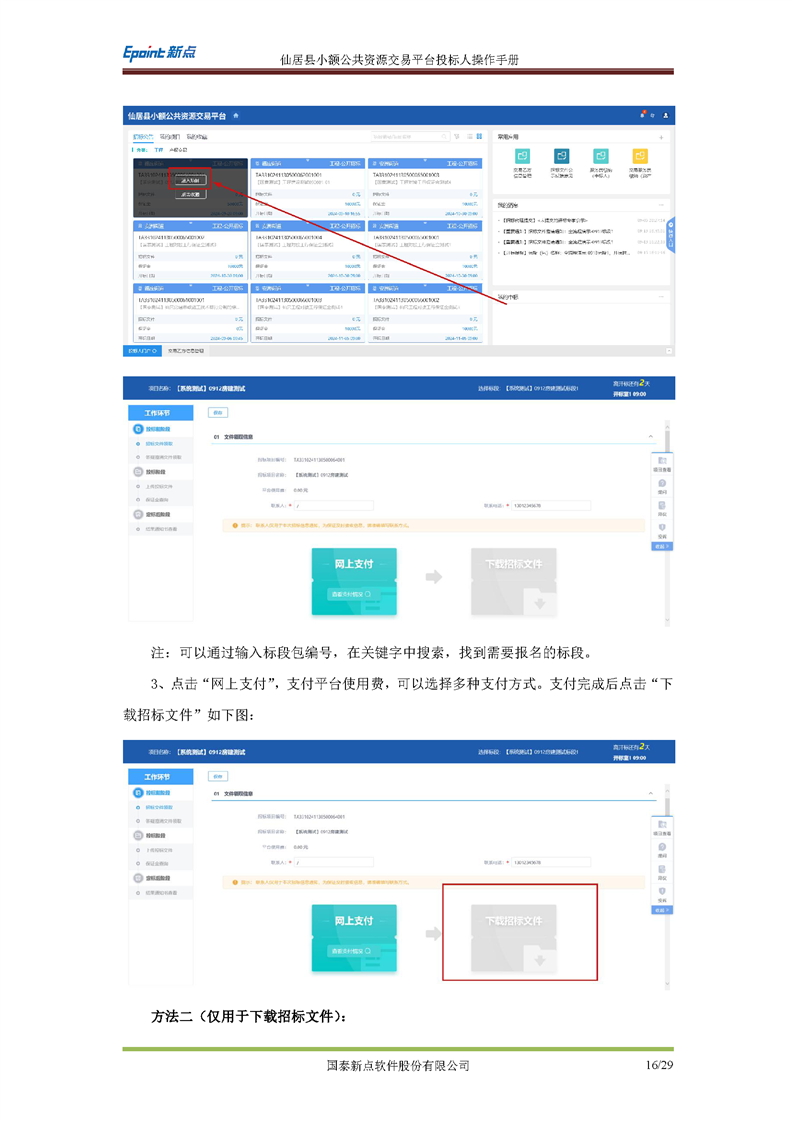Image resolution: width=793 pixels, height=1122 pixels.
Task: Switch to grid card view icon
Action: [x=479, y=136]
